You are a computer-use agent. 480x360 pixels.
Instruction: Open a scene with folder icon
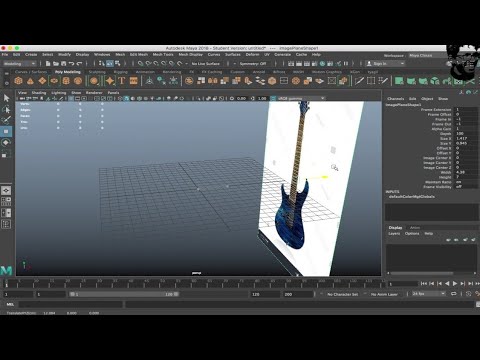(x=56, y=63)
